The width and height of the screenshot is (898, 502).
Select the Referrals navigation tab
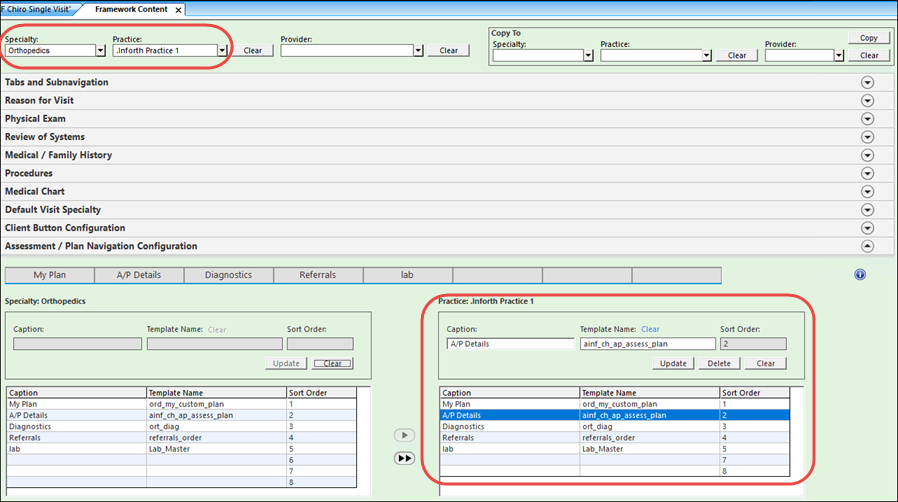click(318, 275)
